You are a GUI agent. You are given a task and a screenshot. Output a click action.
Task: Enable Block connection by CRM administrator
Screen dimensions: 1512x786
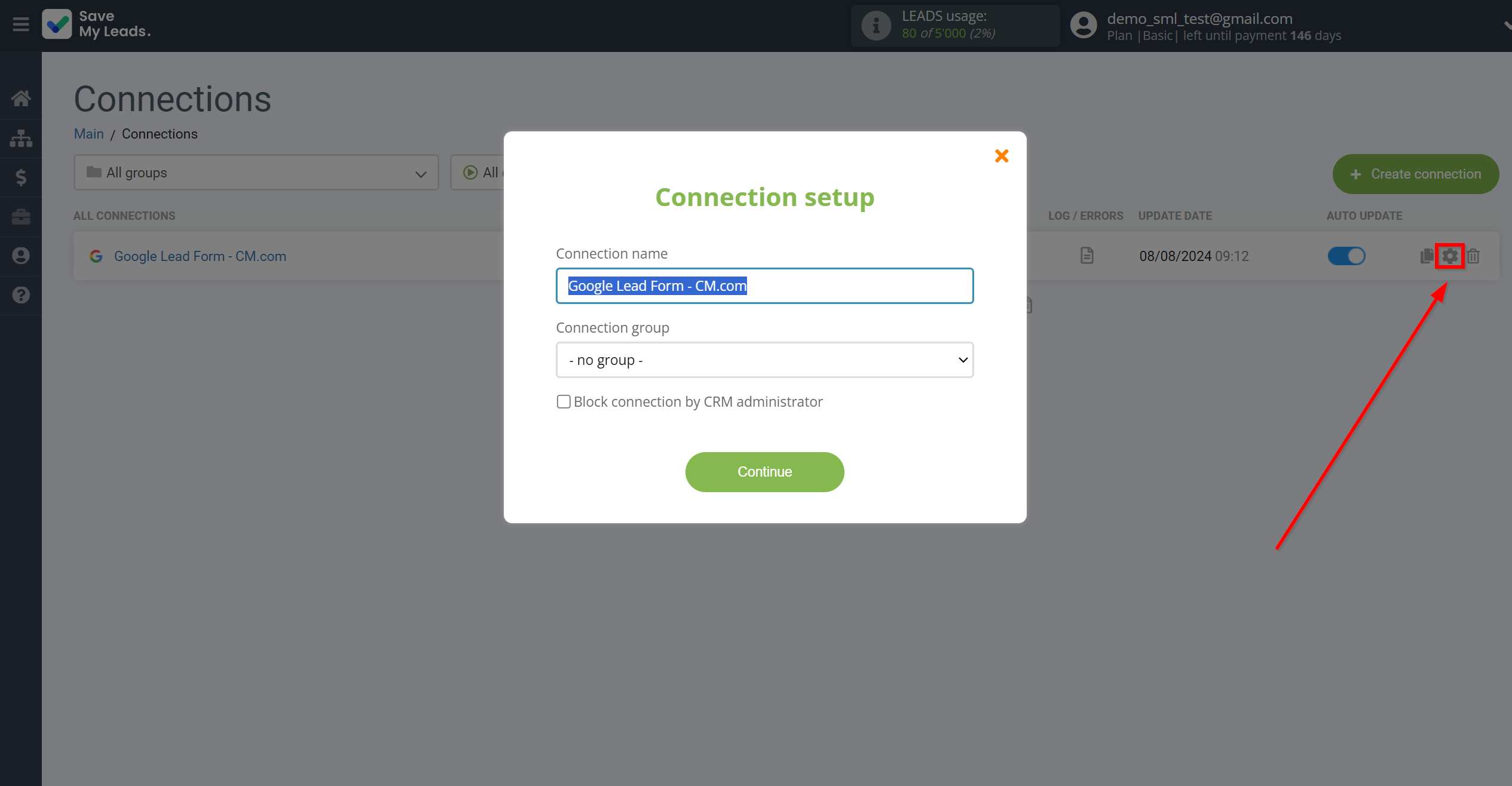pos(563,401)
